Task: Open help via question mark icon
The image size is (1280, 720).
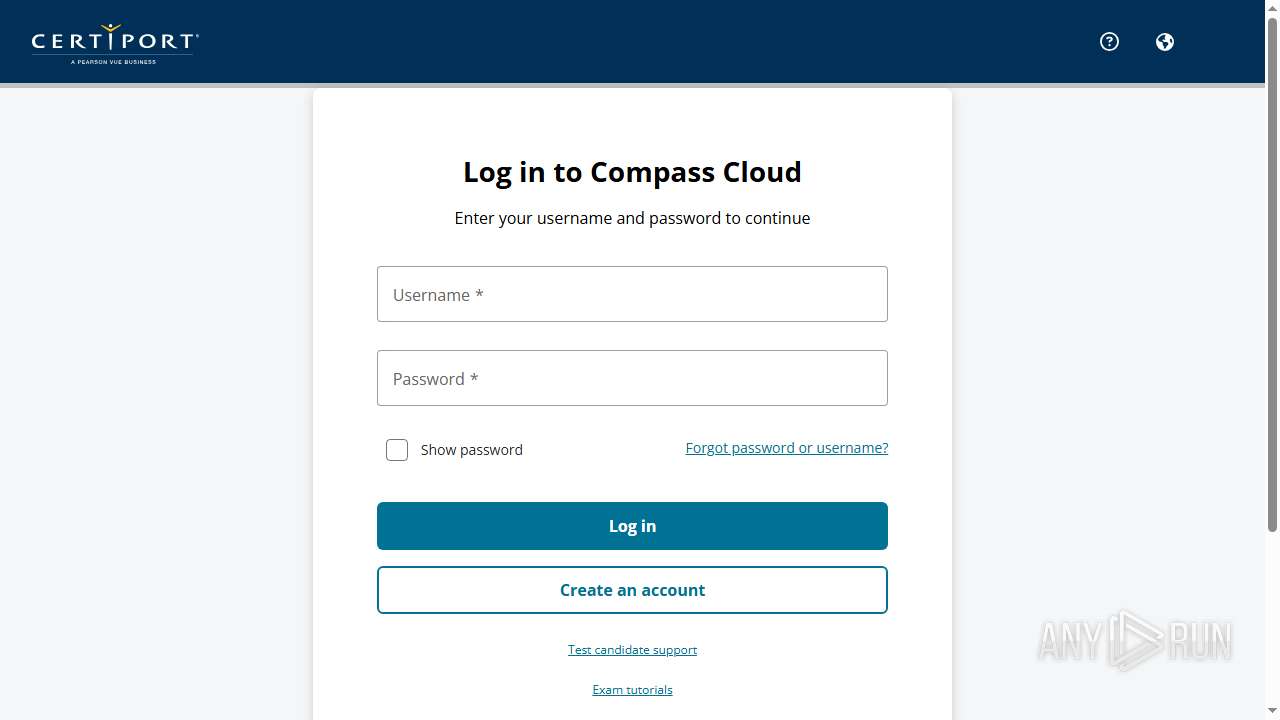Action: tap(1109, 42)
